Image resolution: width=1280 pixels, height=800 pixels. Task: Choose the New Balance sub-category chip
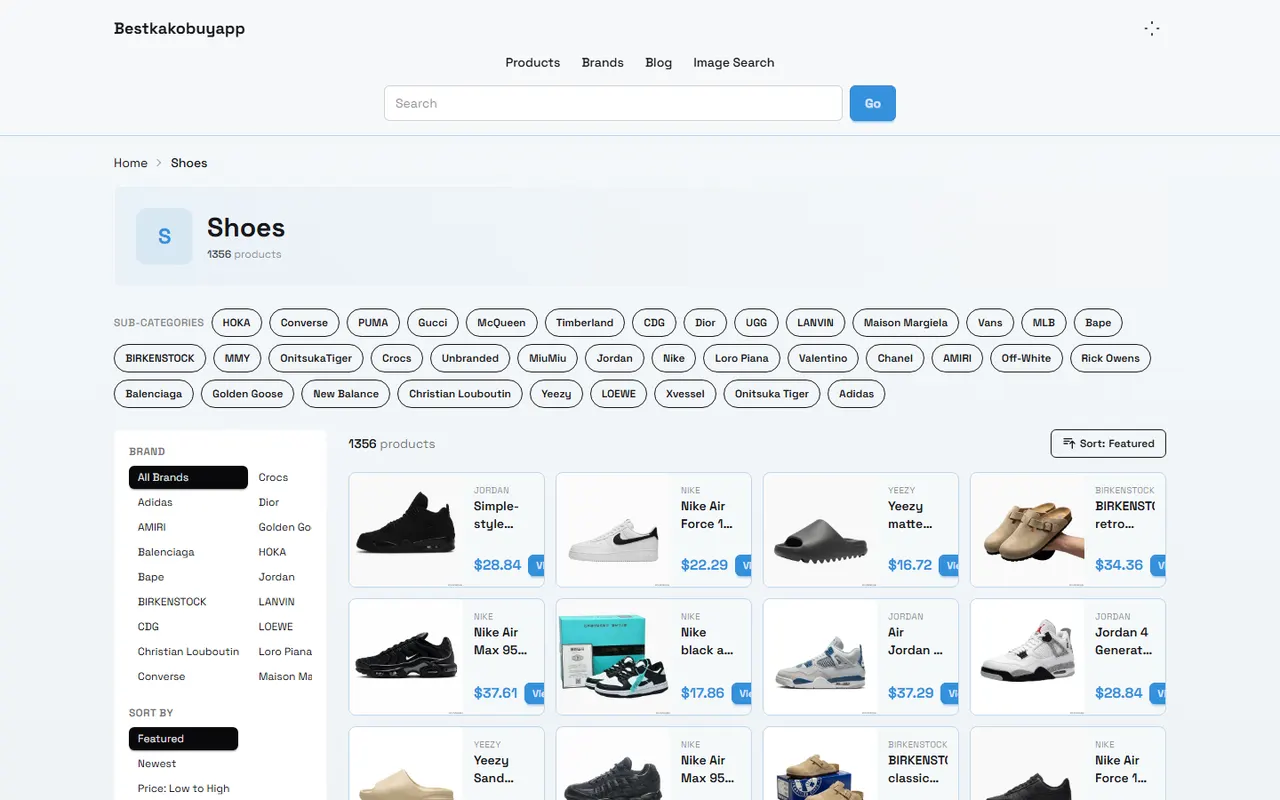coord(346,394)
